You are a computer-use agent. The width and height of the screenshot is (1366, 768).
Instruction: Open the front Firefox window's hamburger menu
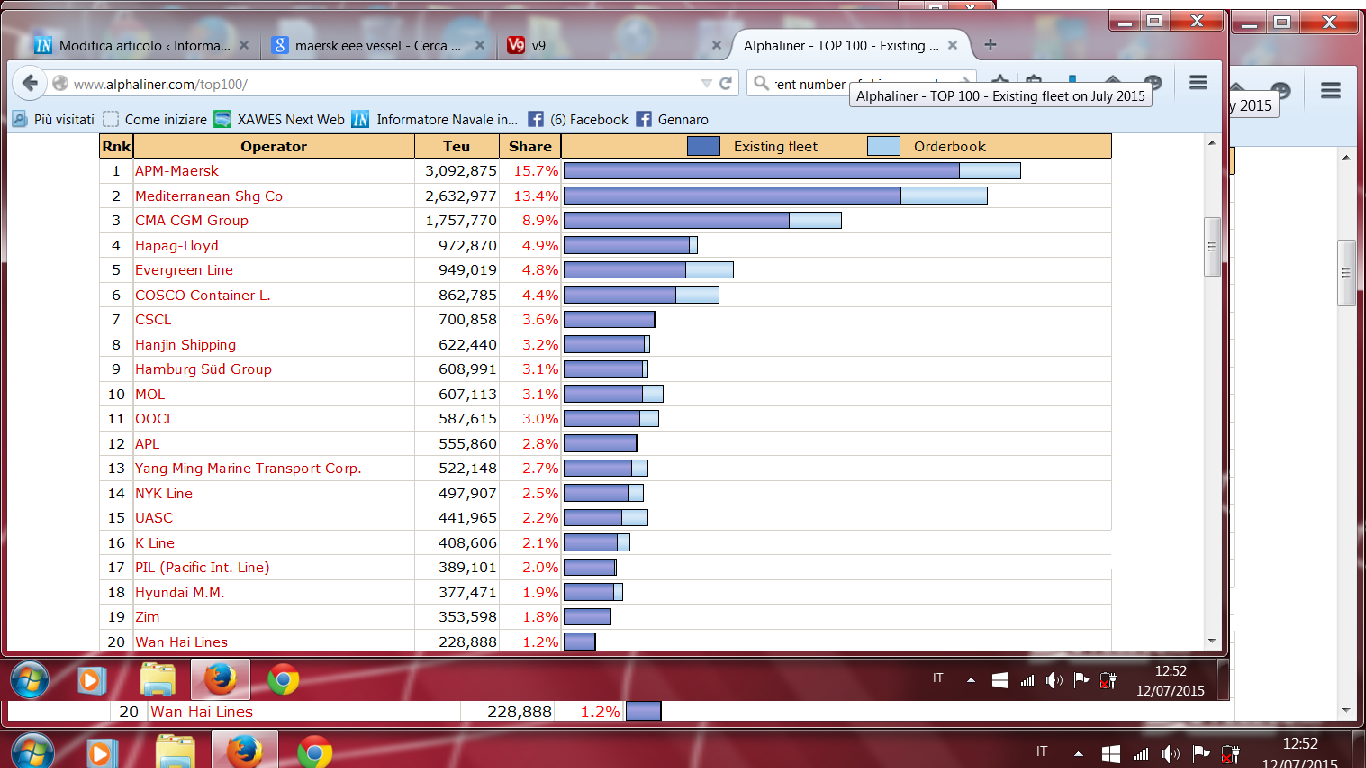1198,84
